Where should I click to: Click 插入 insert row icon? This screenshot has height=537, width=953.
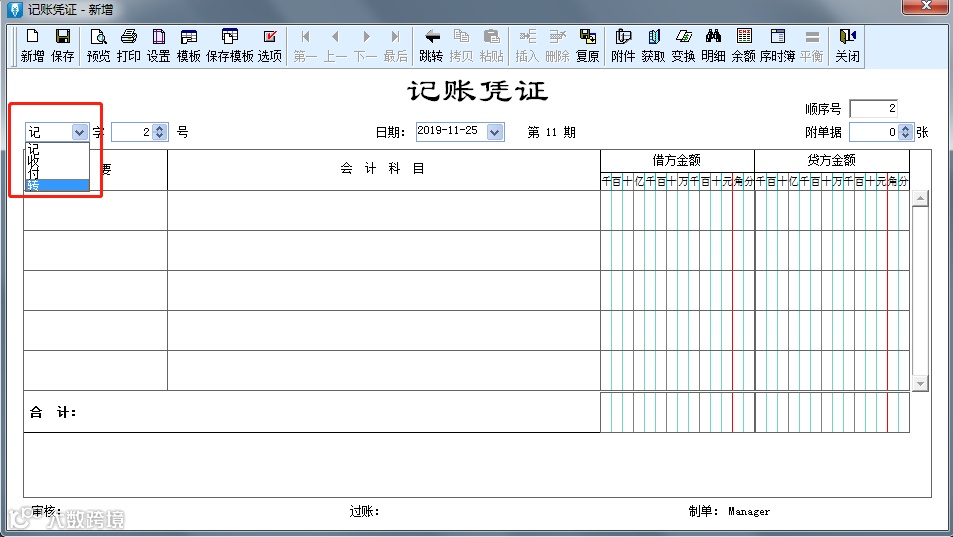pyautogui.click(x=527, y=46)
